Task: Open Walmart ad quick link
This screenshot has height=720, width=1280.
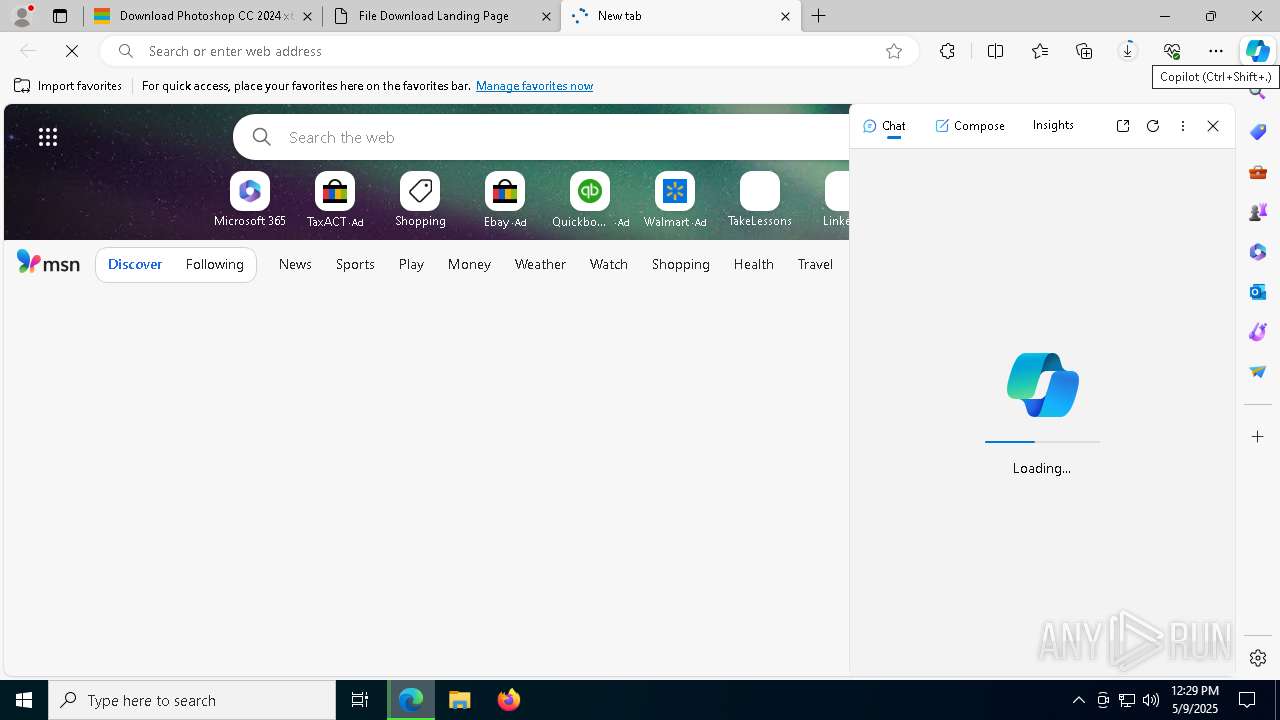Action: 675,200
